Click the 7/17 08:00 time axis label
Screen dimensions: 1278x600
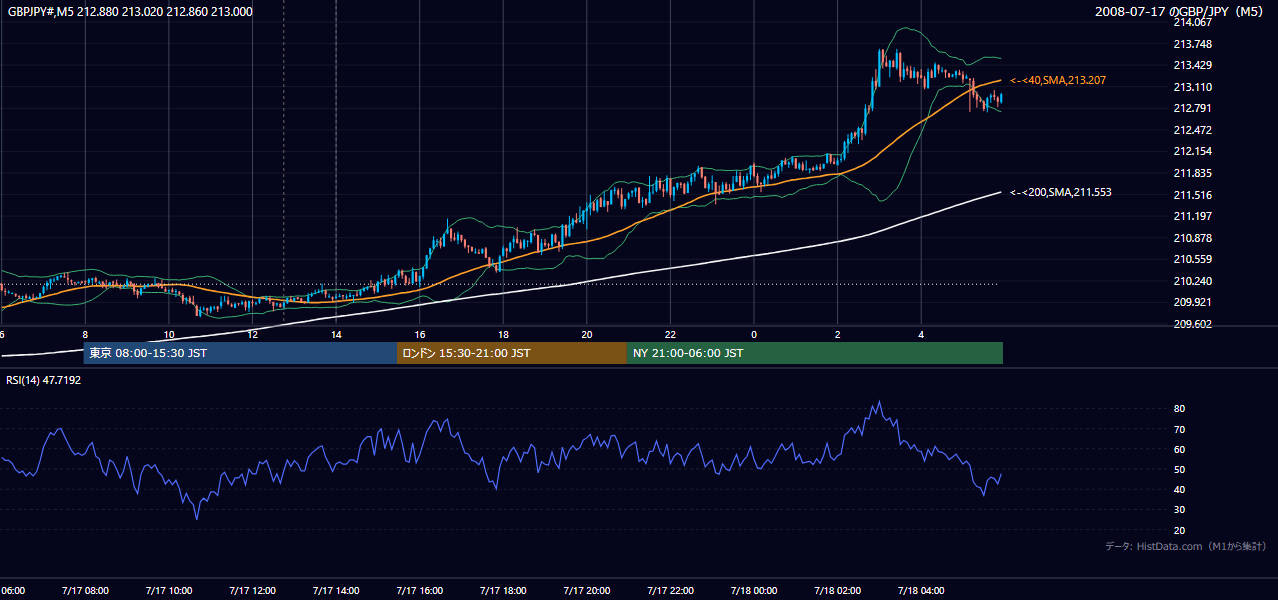[85, 591]
